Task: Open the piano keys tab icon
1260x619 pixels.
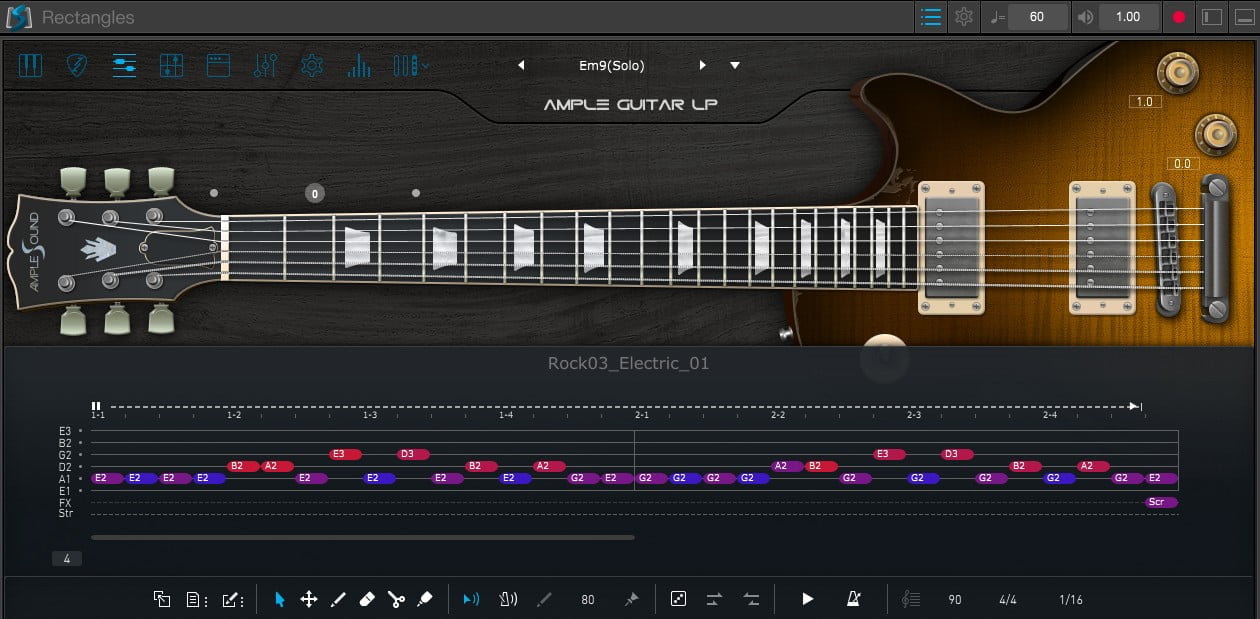Action: tap(30, 66)
